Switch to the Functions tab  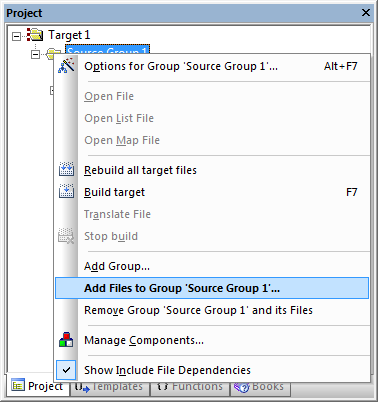pos(189,387)
